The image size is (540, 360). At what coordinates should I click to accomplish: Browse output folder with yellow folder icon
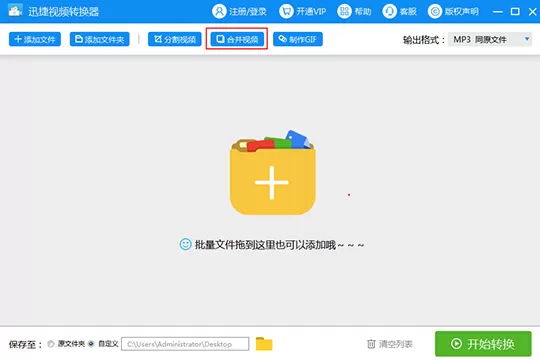pos(264,344)
